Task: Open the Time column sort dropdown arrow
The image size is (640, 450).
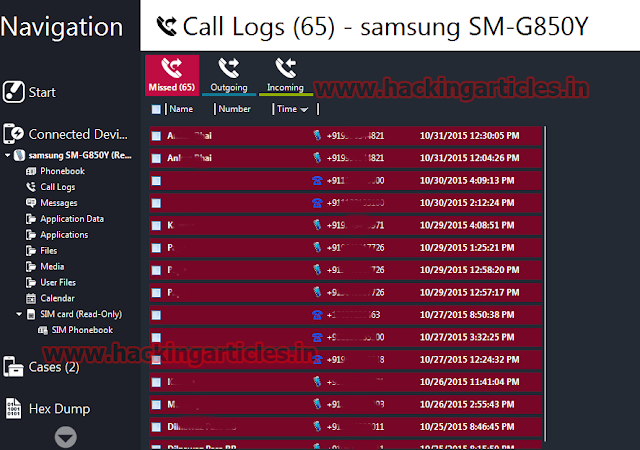Action: coord(304,109)
